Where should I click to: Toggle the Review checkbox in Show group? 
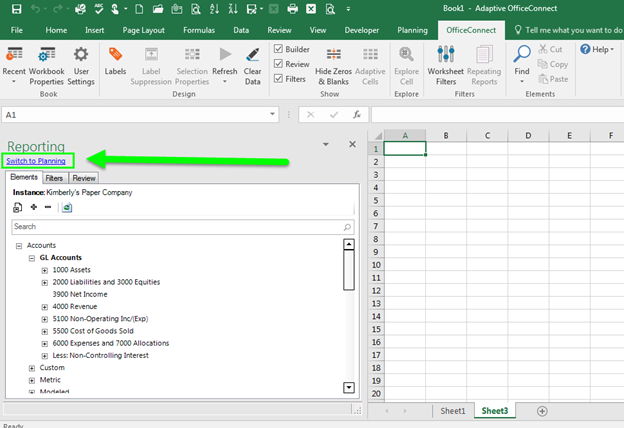278,63
